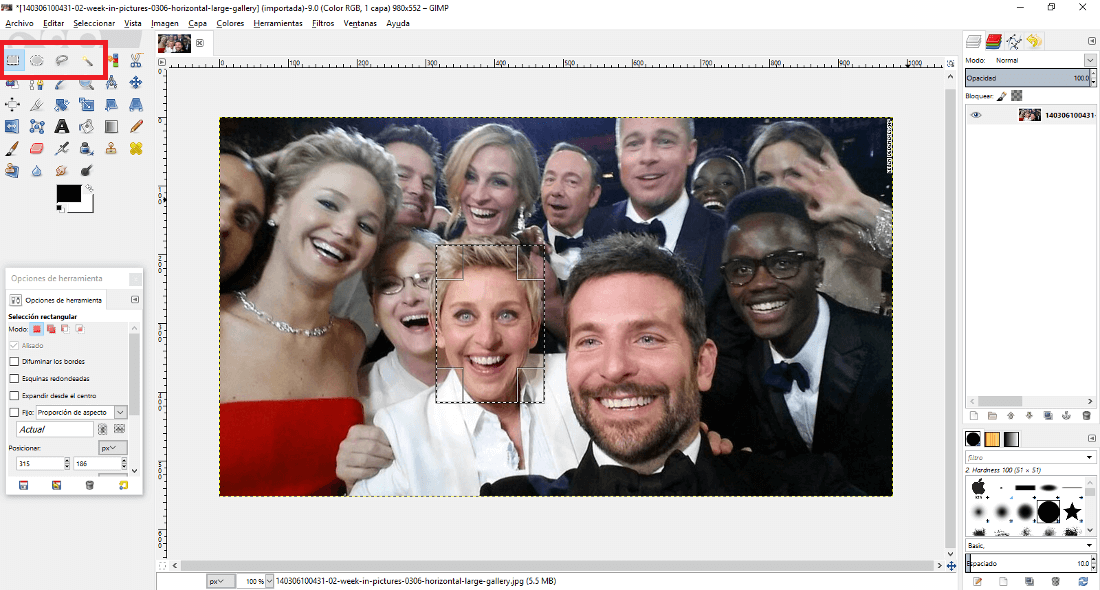Toggle lock pixels brush icon

[x=1002, y=96]
